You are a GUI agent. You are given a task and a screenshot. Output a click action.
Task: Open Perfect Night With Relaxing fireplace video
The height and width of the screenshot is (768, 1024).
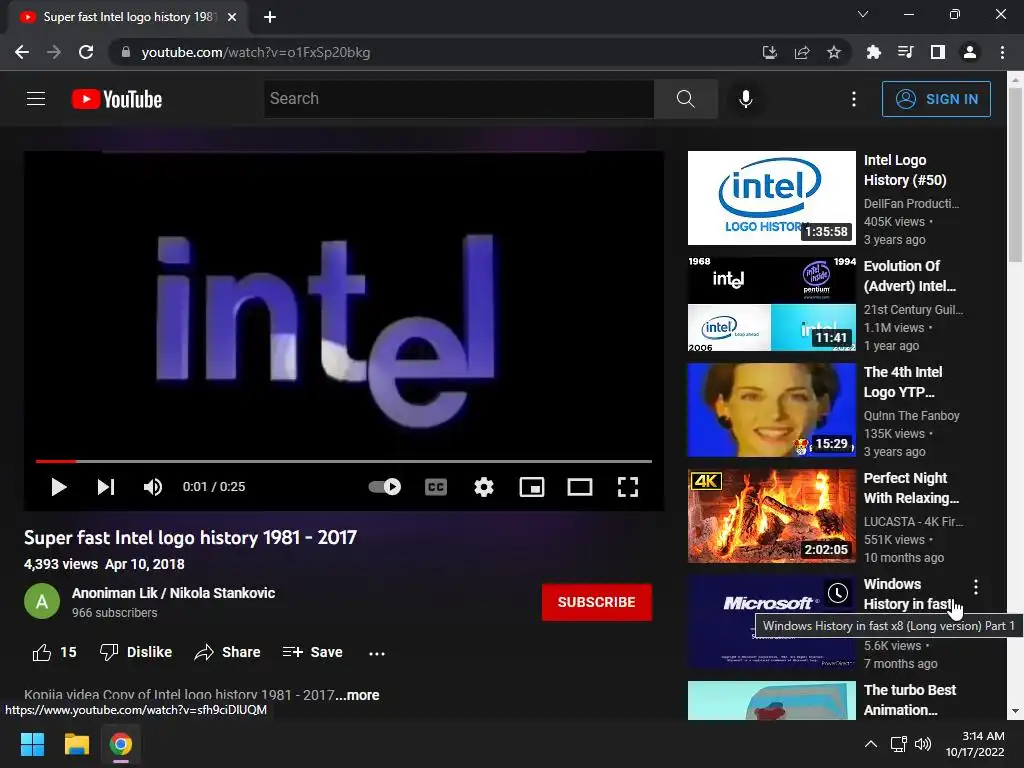tap(771, 516)
